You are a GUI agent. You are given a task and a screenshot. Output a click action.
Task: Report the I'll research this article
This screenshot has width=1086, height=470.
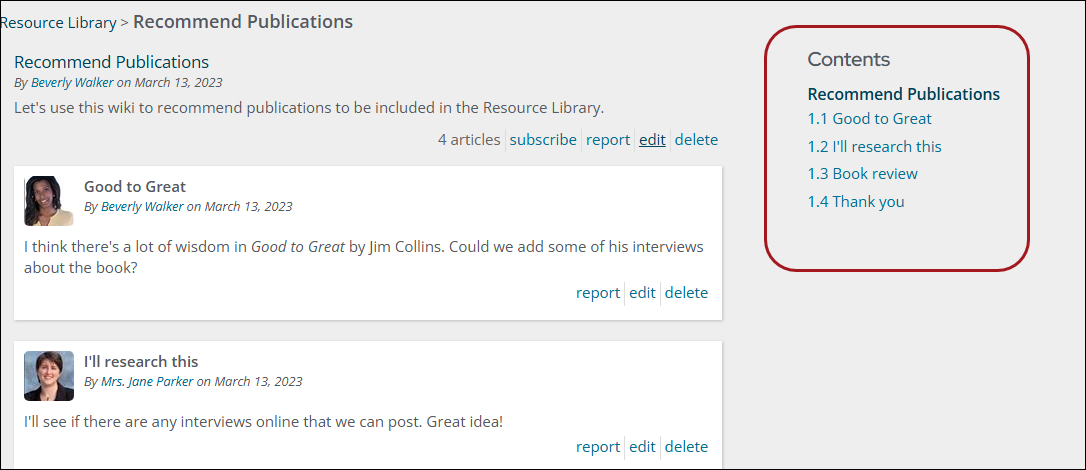tap(598, 447)
